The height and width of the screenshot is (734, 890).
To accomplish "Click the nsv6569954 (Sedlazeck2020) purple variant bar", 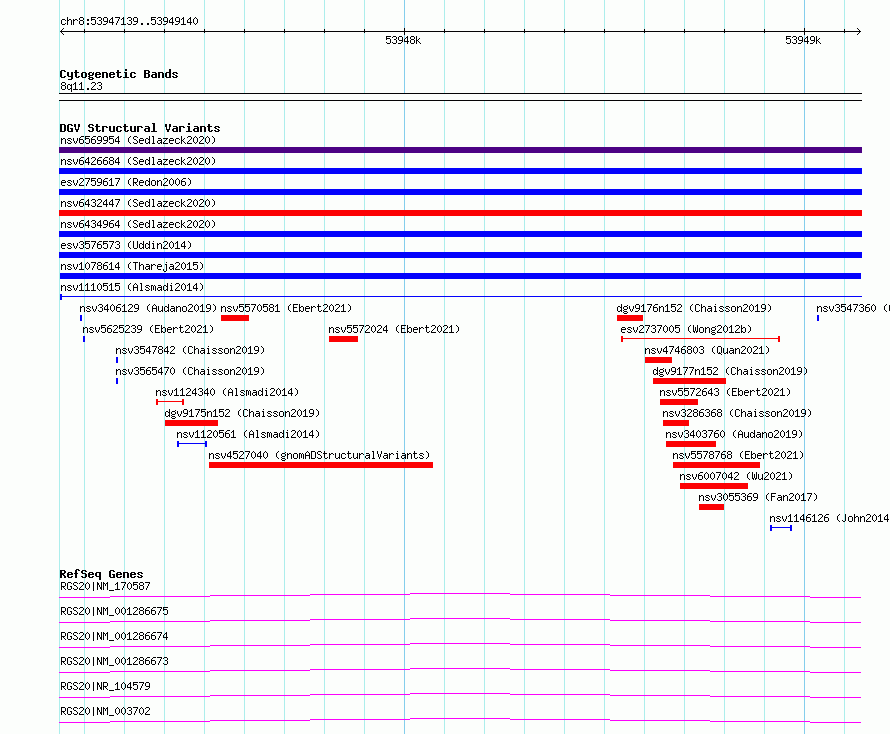I will [460, 150].
